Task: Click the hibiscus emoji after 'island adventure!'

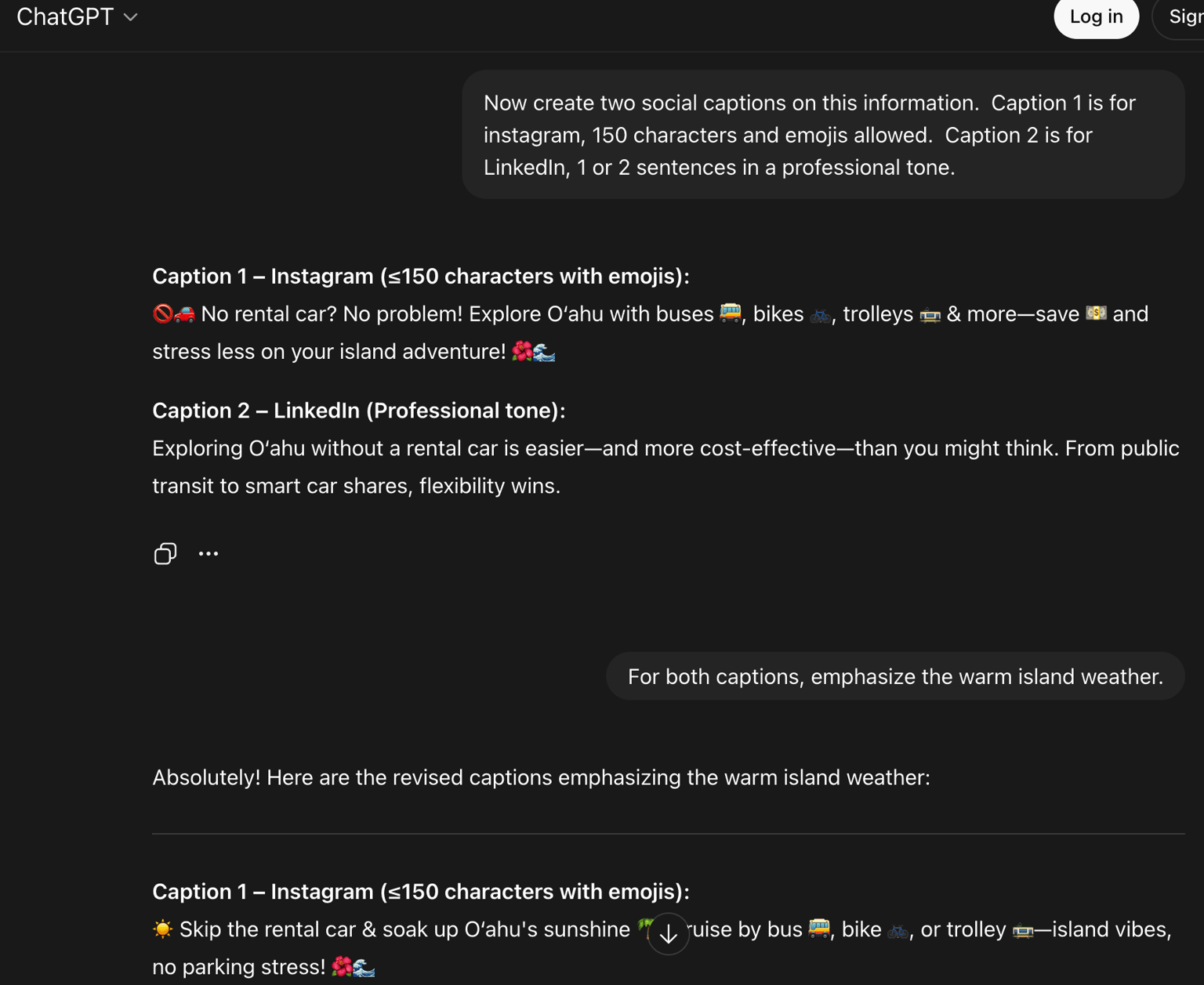Action: click(x=522, y=352)
